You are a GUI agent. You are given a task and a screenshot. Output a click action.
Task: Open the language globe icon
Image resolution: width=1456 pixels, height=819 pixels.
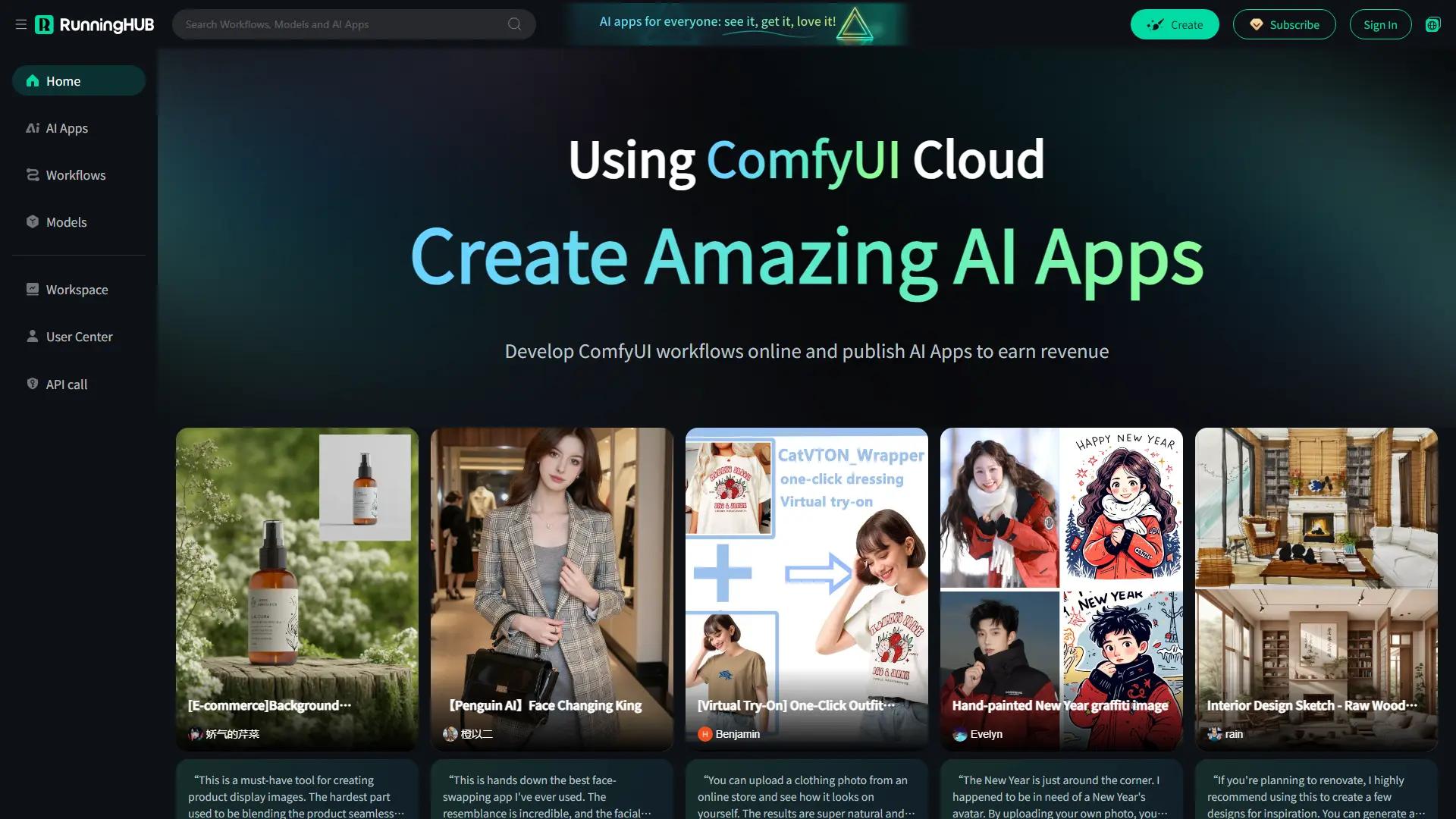pos(1432,24)
